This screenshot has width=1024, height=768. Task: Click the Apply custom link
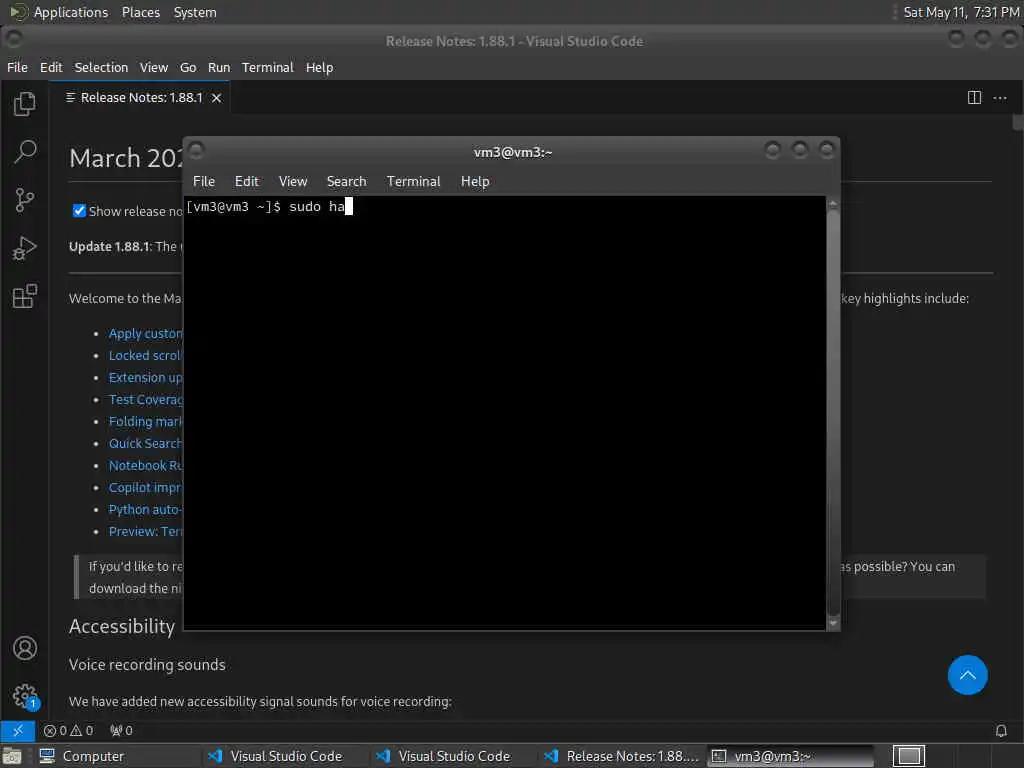point(145,333)
